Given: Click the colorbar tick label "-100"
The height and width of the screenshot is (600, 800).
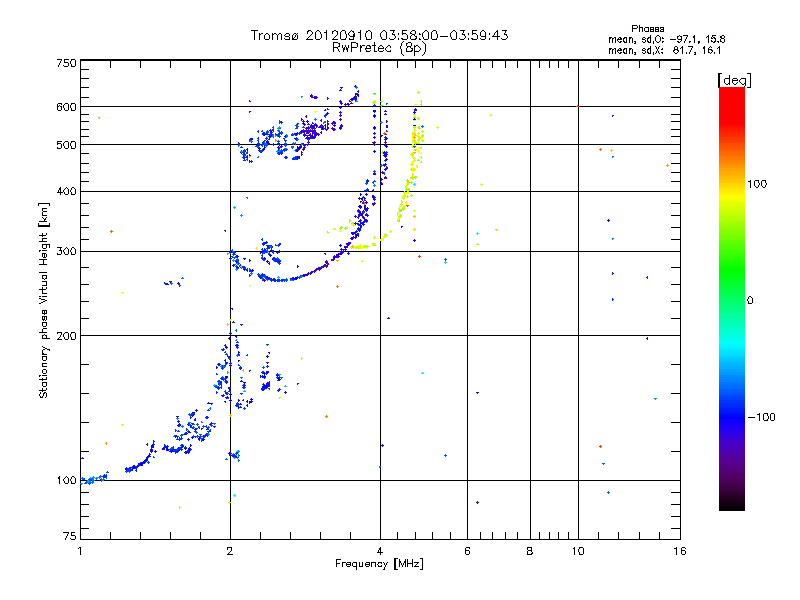Looking at the screenshot, I should 761,417.
